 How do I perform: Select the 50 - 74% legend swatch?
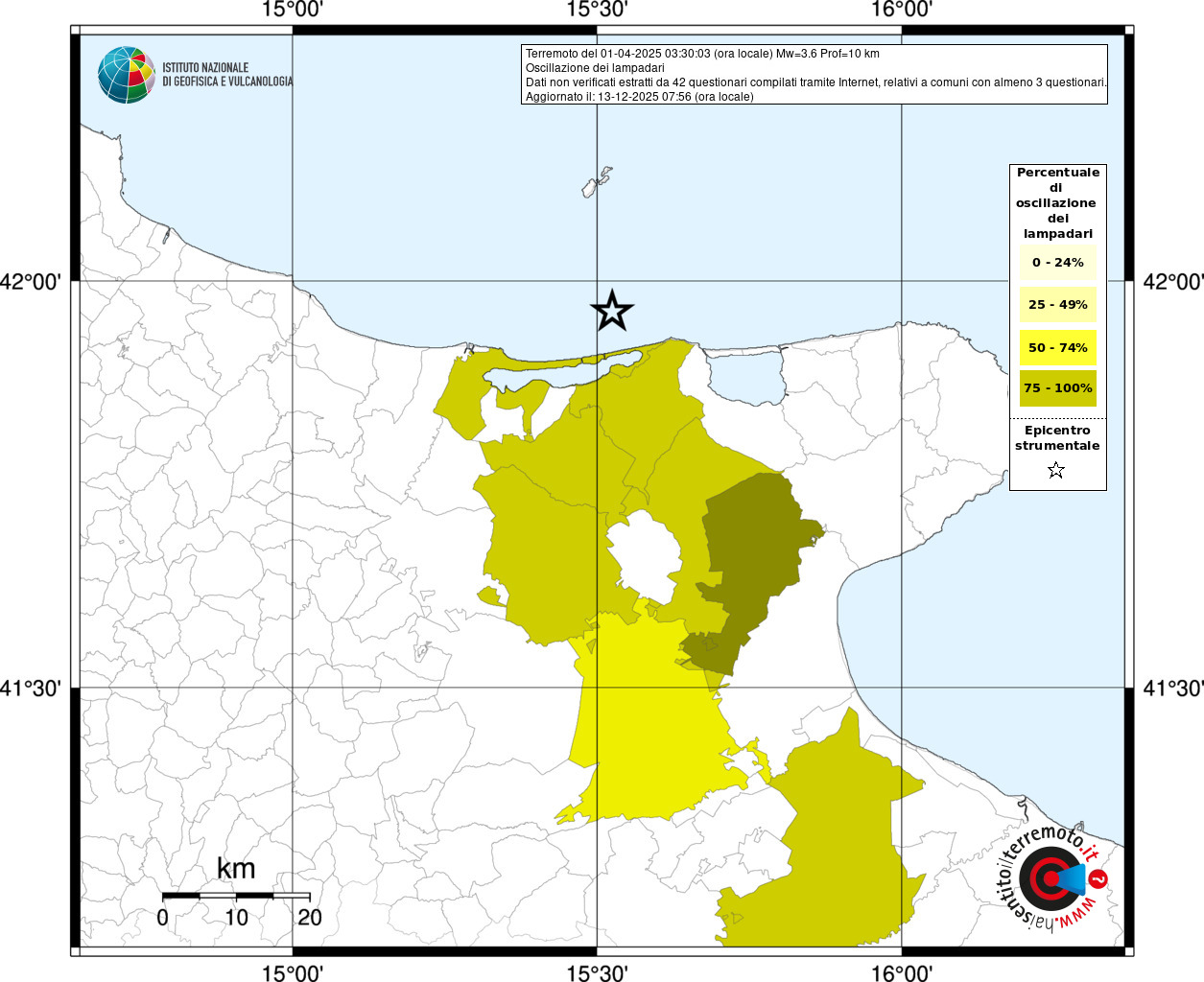[1058, 347]
